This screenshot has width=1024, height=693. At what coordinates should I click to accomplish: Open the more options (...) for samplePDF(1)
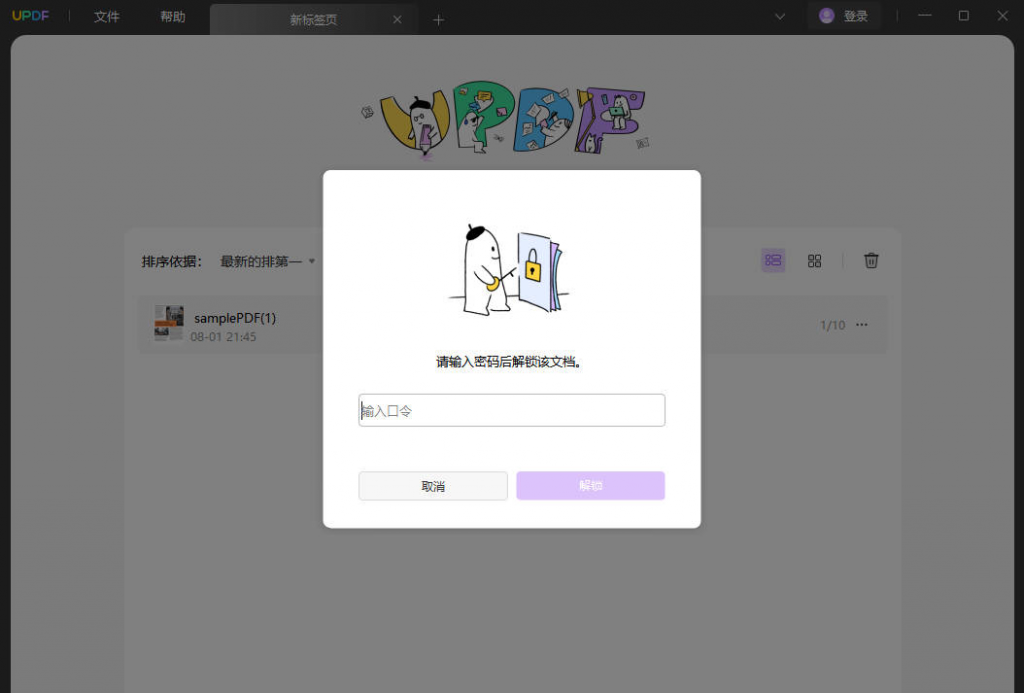pyautogui.click(x=862, y=325)
